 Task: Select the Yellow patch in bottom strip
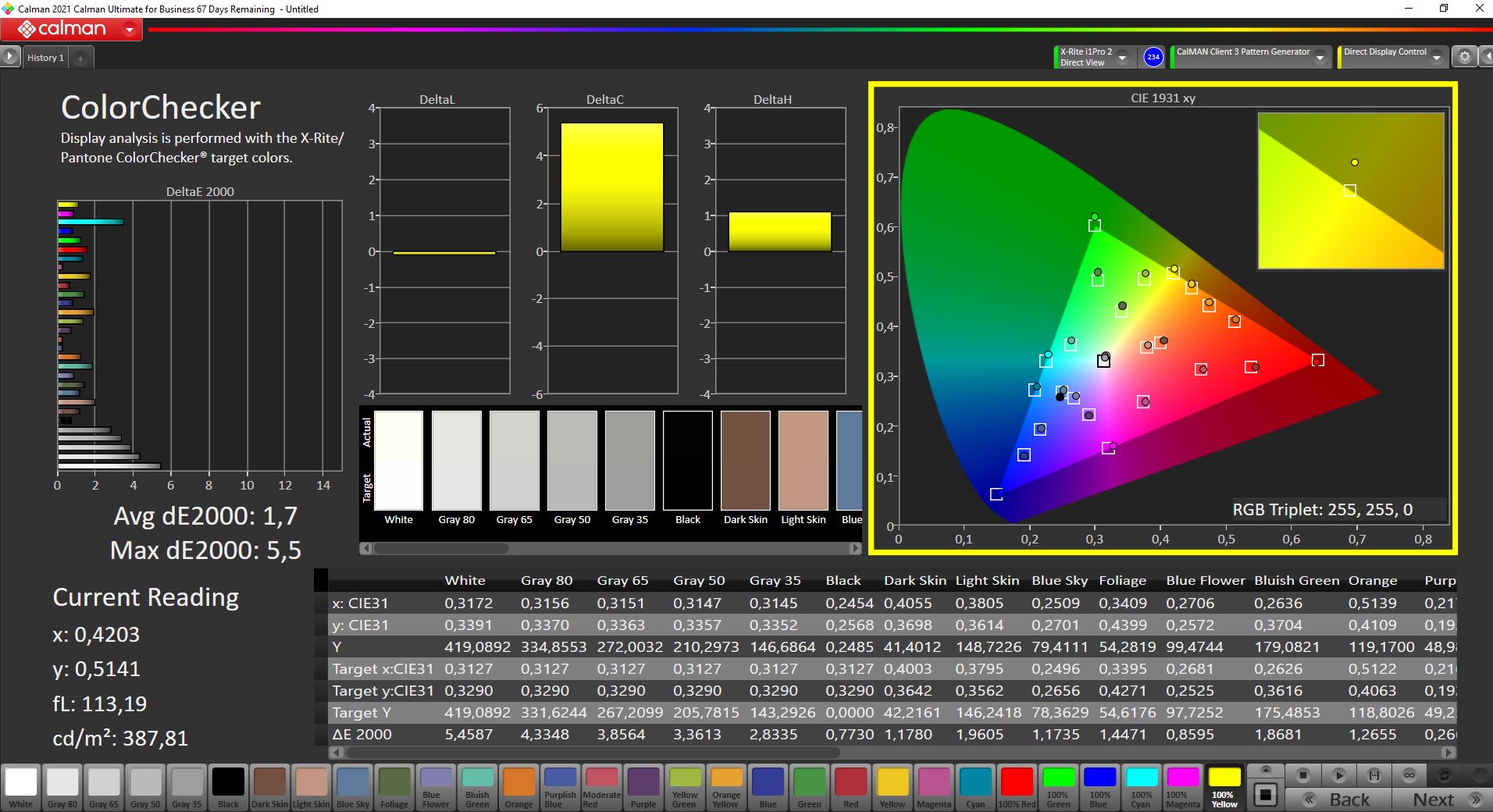[893, 787]
